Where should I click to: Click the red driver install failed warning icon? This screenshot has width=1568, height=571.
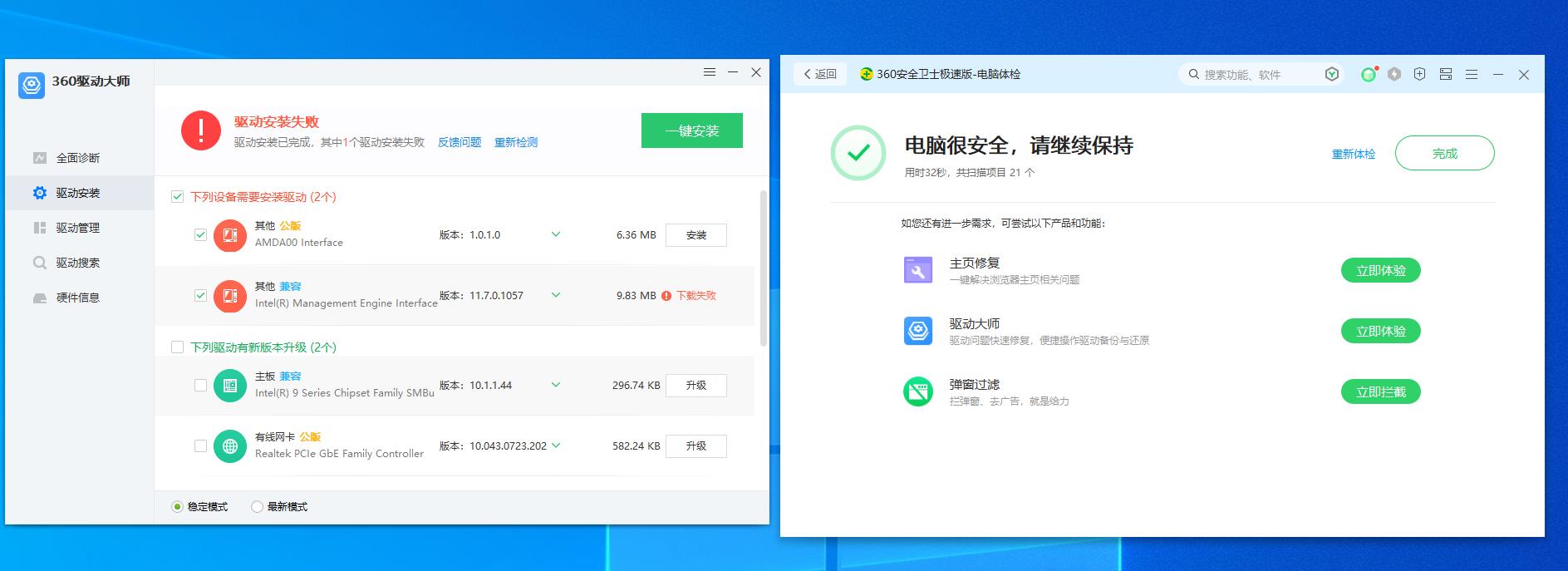201,130
